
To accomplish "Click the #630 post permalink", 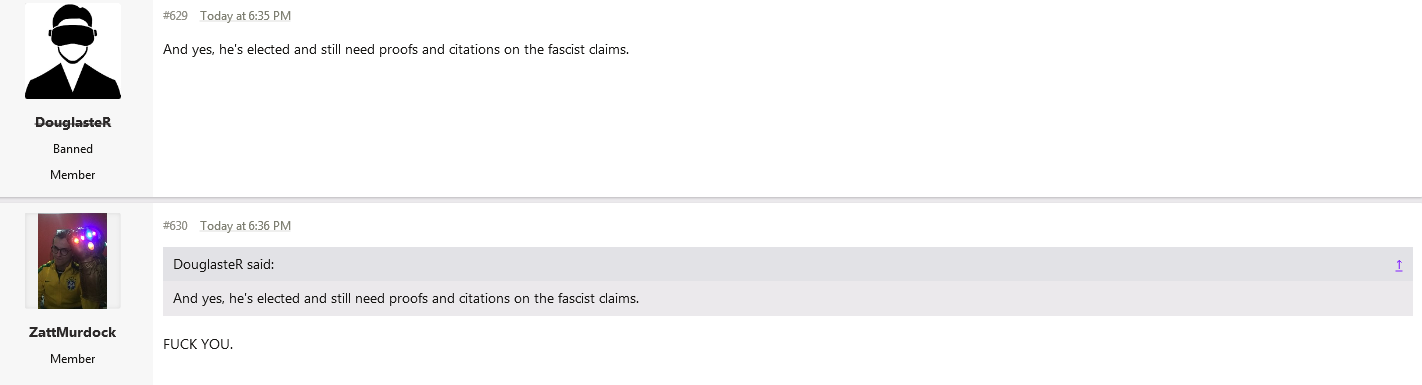I will click(x=175, y=226).
